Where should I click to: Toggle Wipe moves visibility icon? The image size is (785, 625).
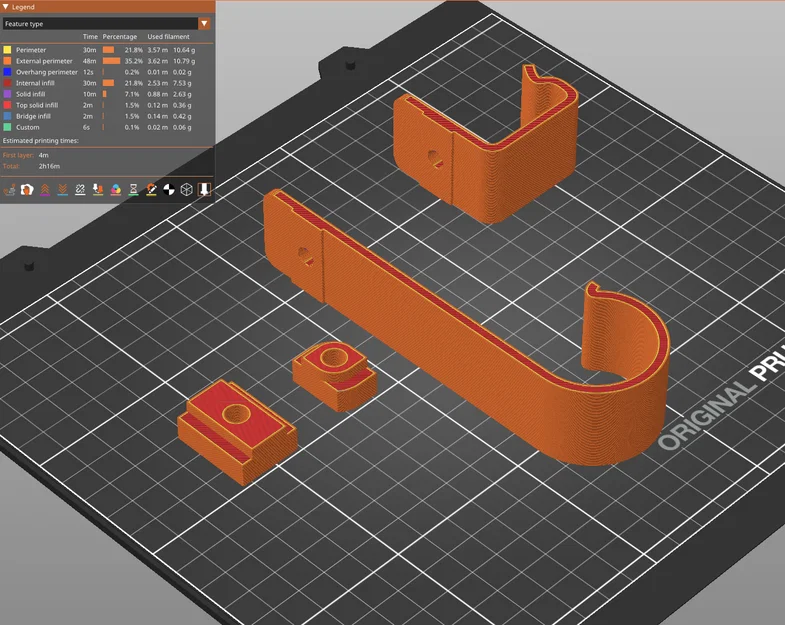pyautogui.click(x=27, y=190)
